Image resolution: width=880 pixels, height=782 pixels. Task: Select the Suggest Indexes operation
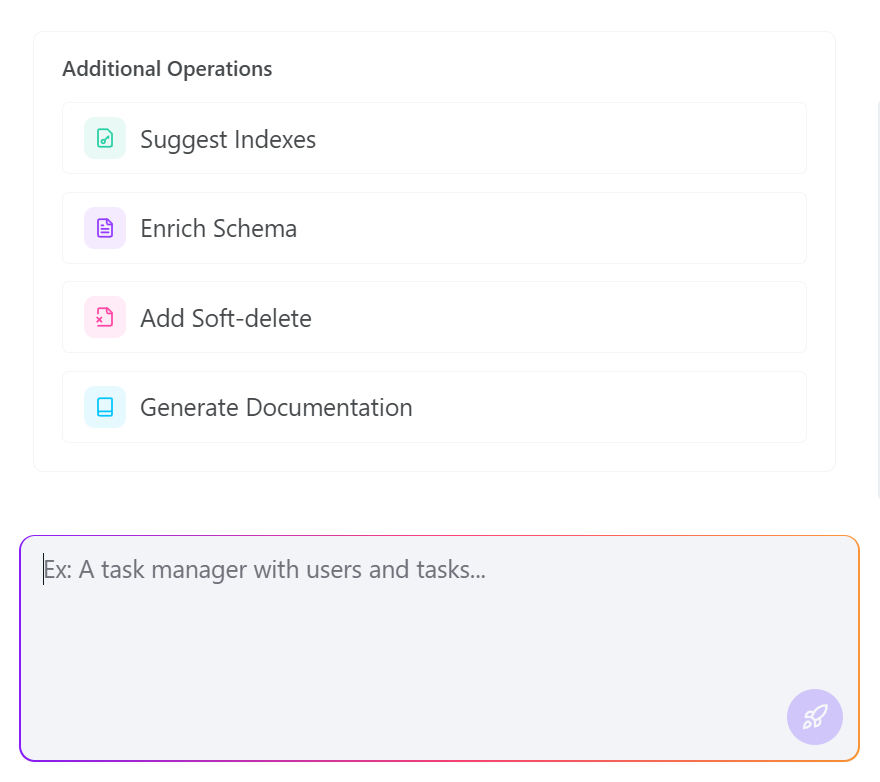(434, 138)
